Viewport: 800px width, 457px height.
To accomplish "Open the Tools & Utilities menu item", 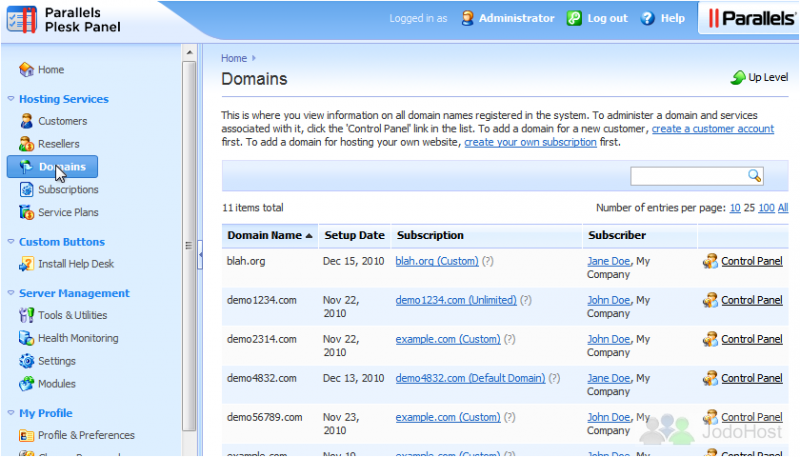I will (72, 315).
